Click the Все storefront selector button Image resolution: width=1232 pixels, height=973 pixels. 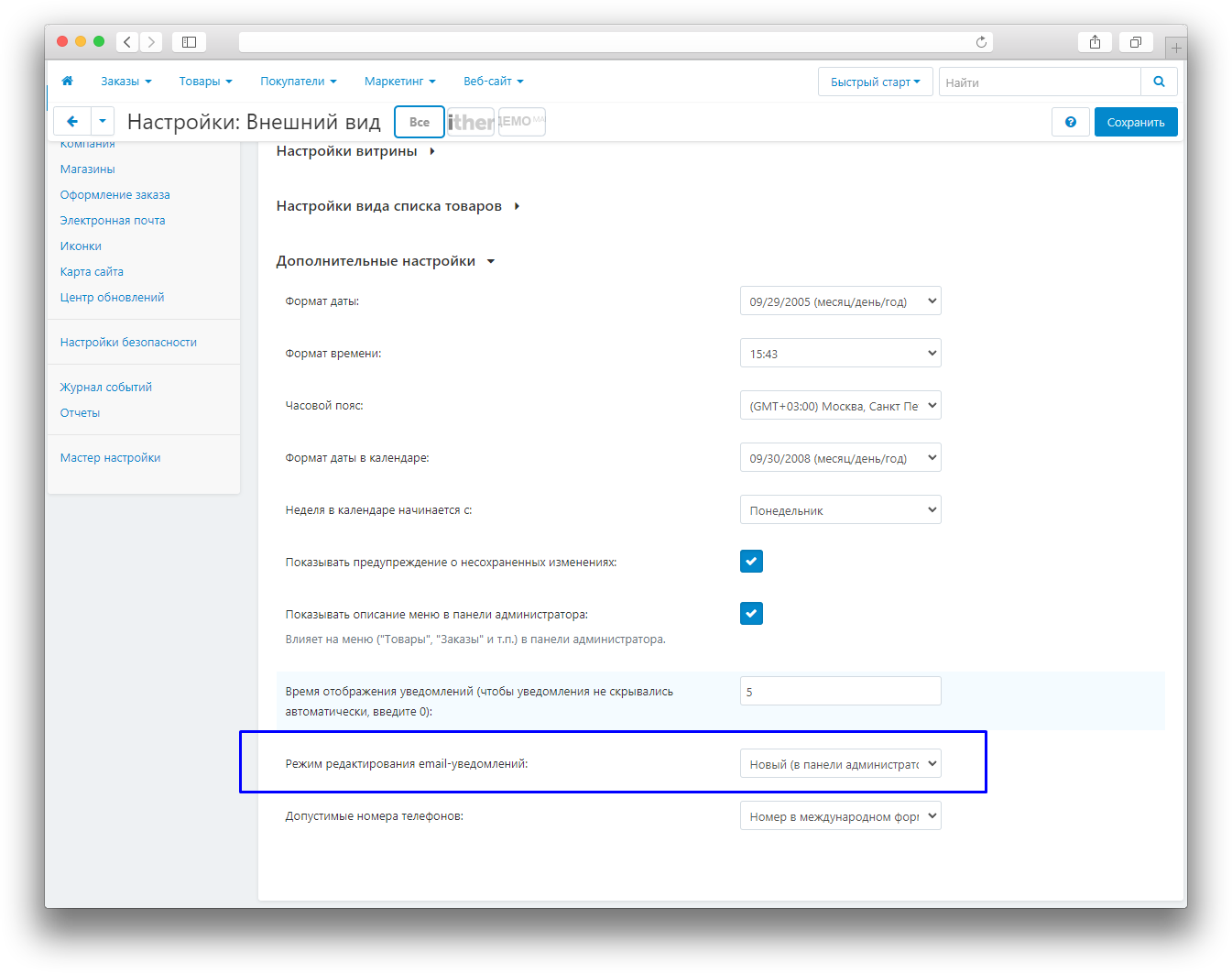click(x=420, y=122)
